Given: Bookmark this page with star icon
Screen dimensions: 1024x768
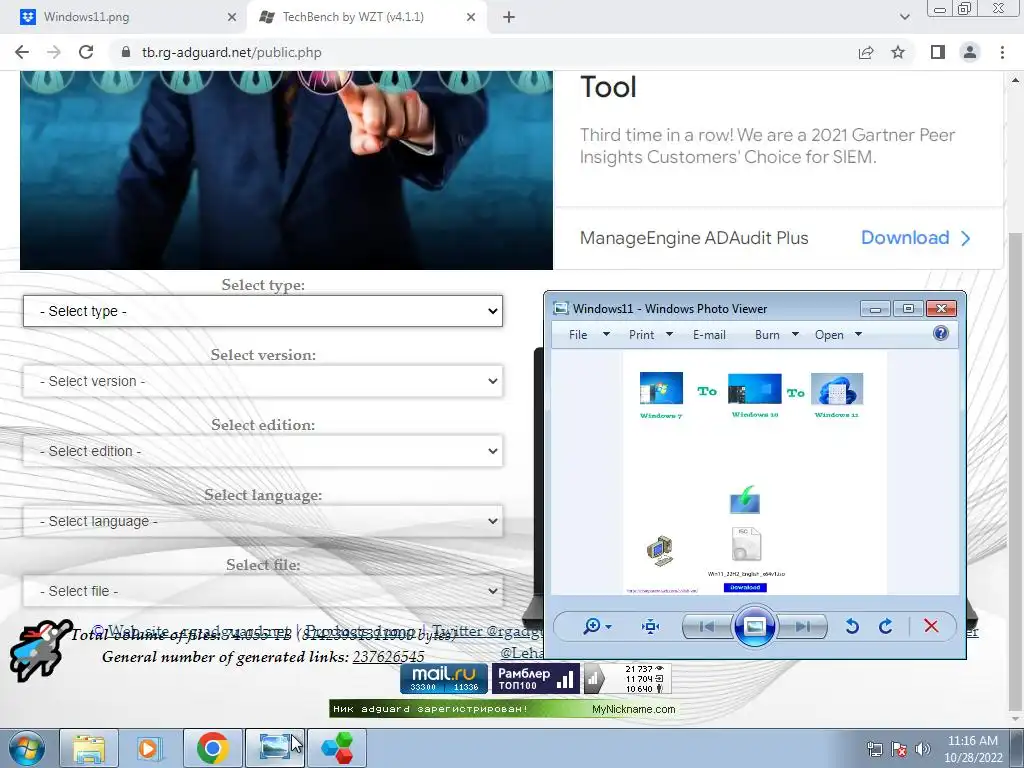Looking at the screenshot, I should point(898,52).
